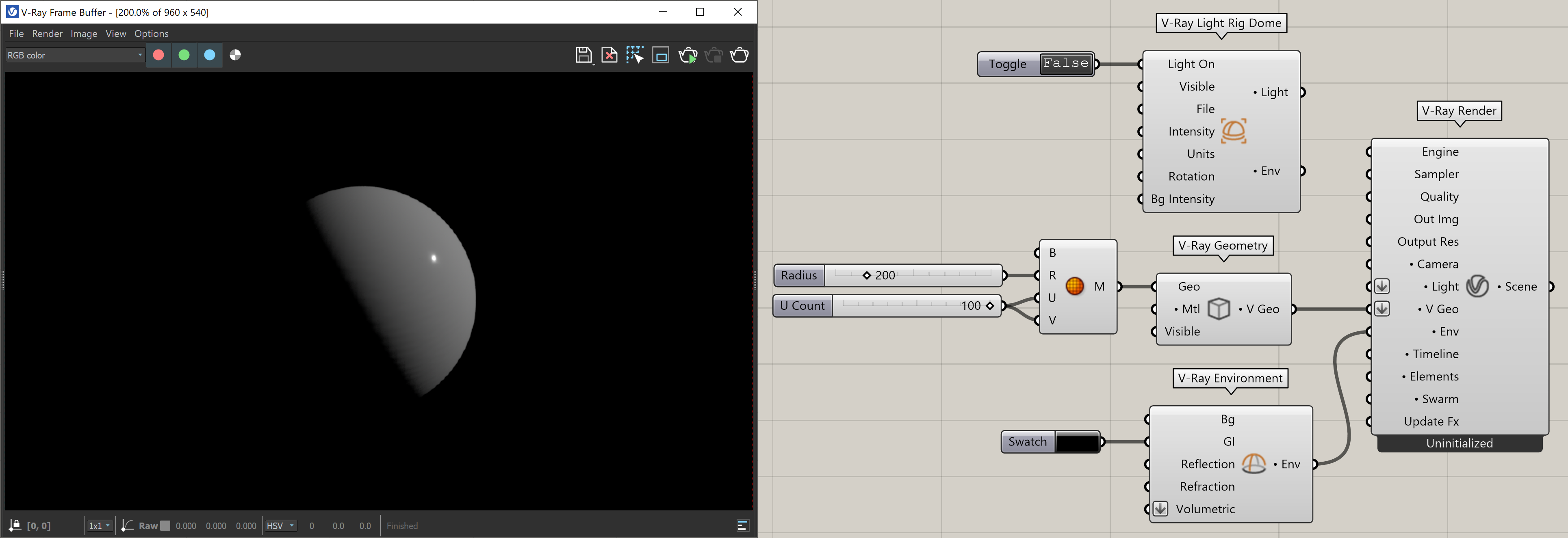1568x538 pixels.
Task: Open the 1x1 sample size dropdown
Action: click(99, 526)
